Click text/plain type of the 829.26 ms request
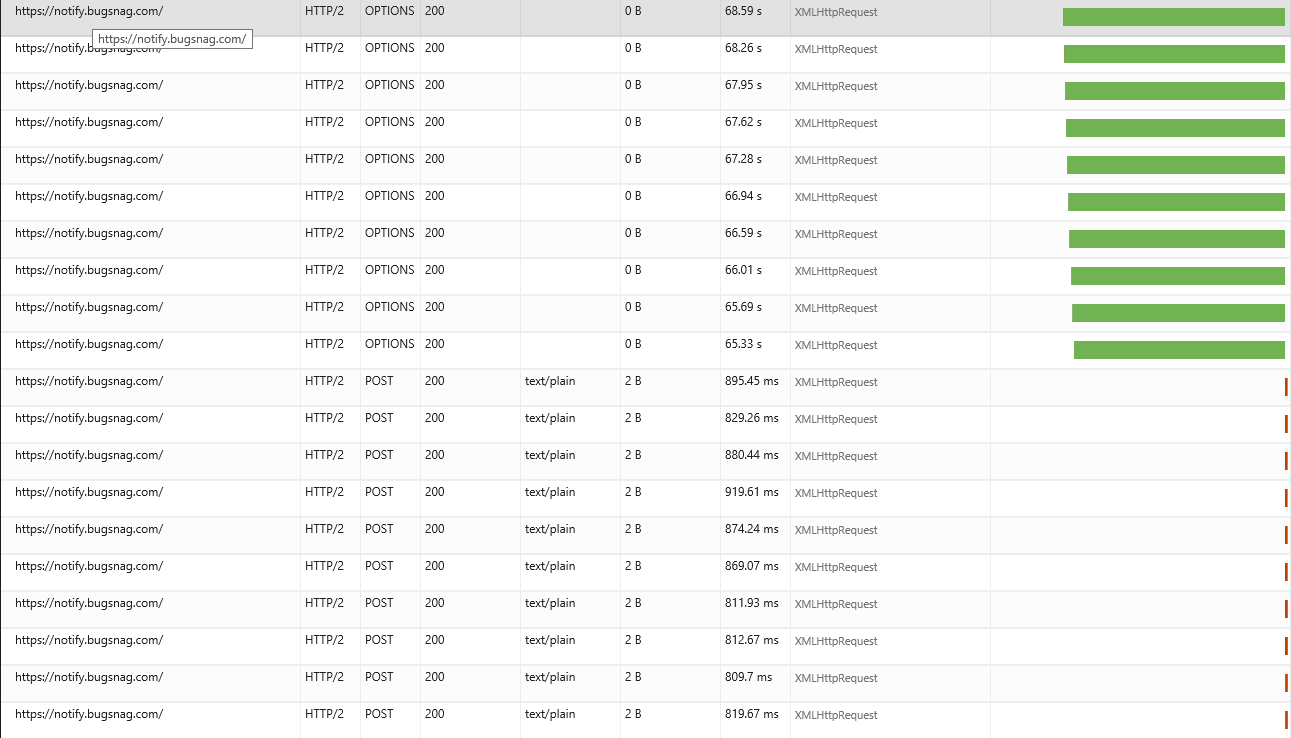The height and width of the screenshot is (738, 1291). [x=549, y=418]
